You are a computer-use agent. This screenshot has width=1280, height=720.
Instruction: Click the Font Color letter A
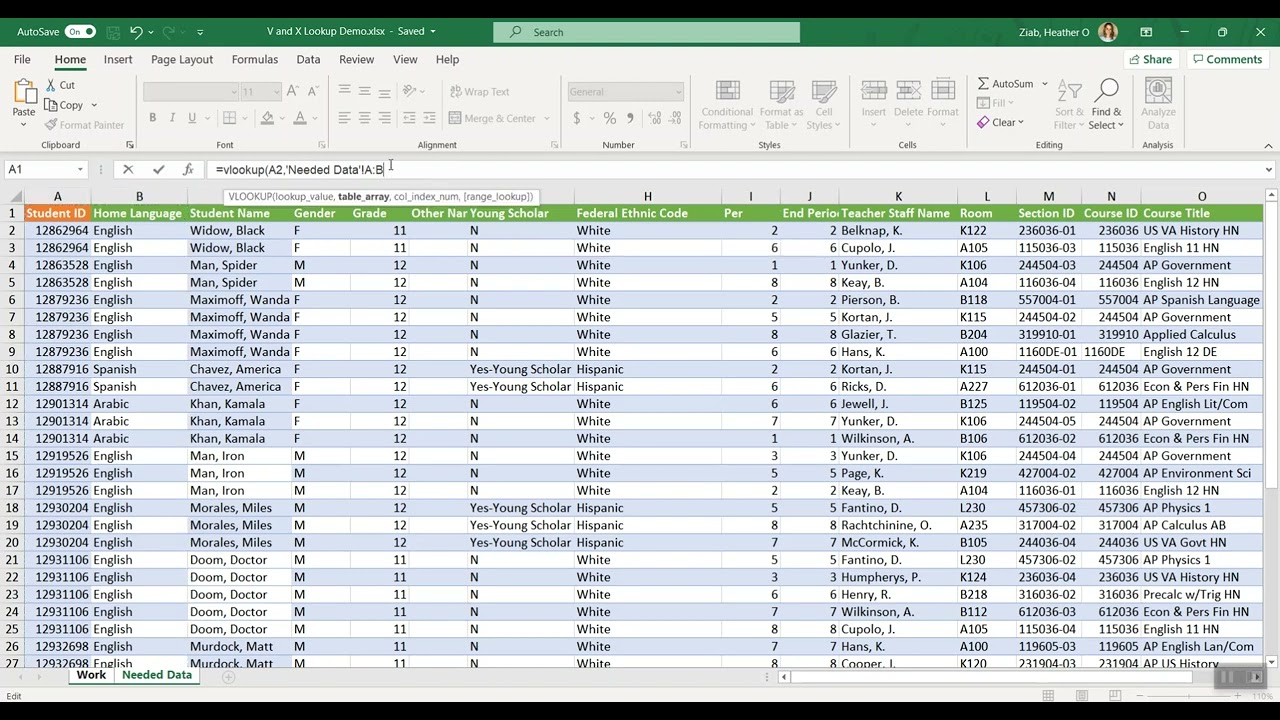pos(299,118)
